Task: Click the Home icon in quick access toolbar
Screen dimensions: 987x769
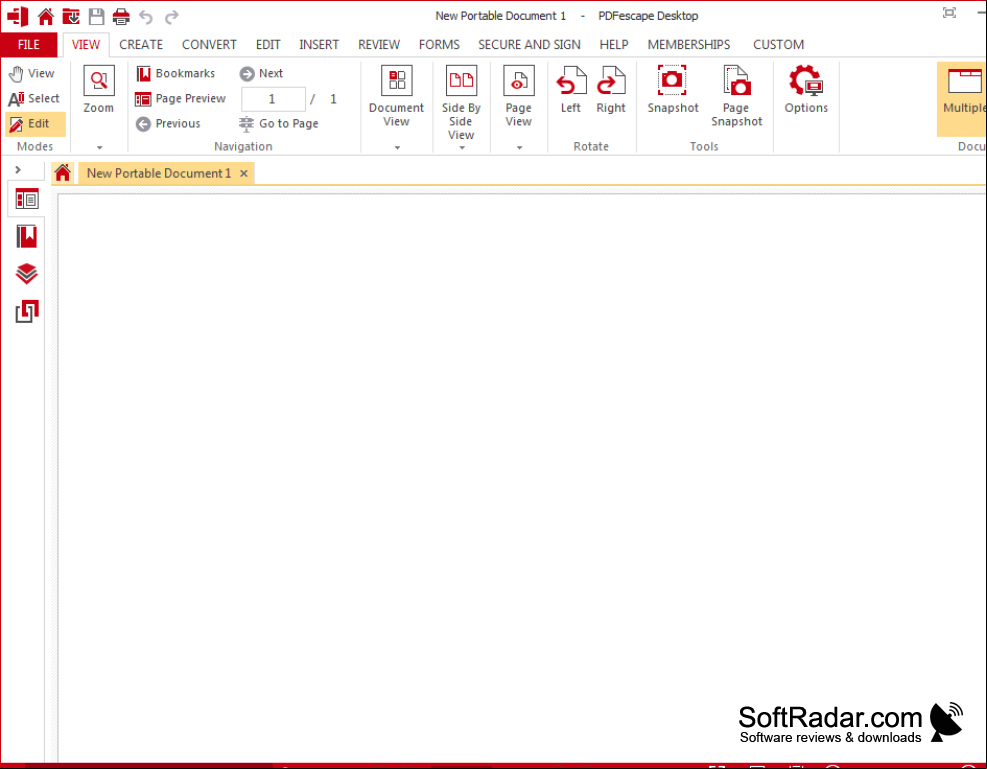Action: coord(45,16)
